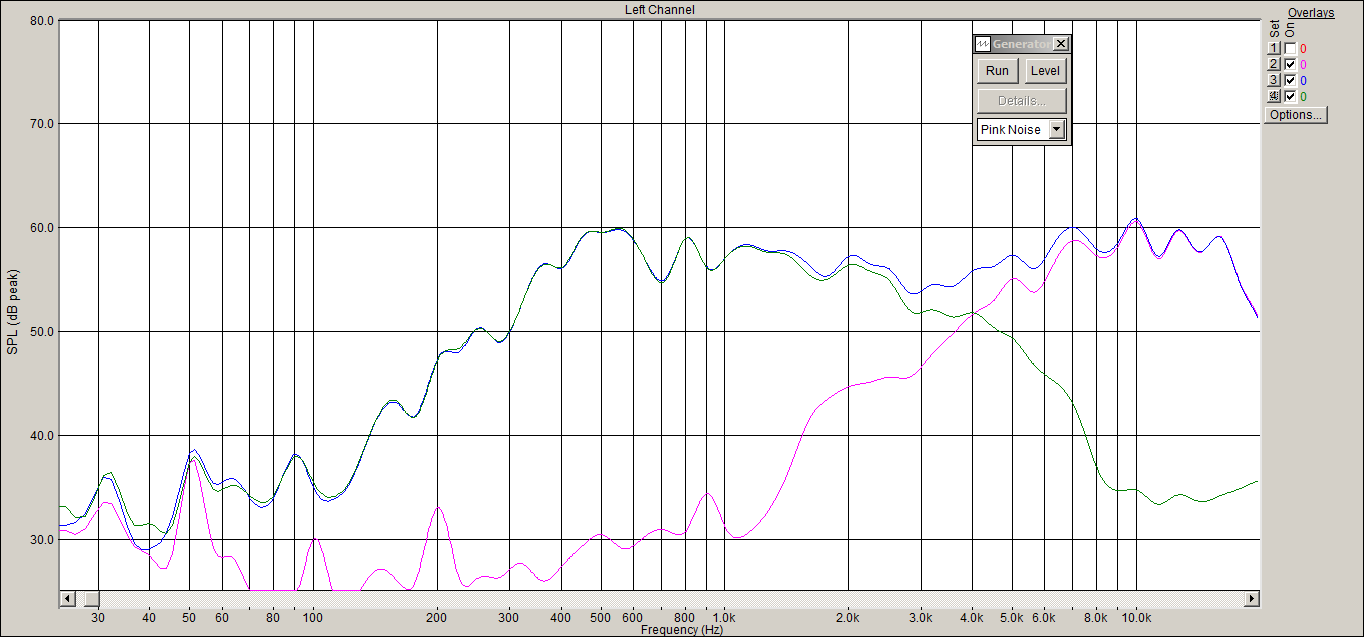Click the 2.0k frequency axis label

pyautogui.click(x=848, y=618)
